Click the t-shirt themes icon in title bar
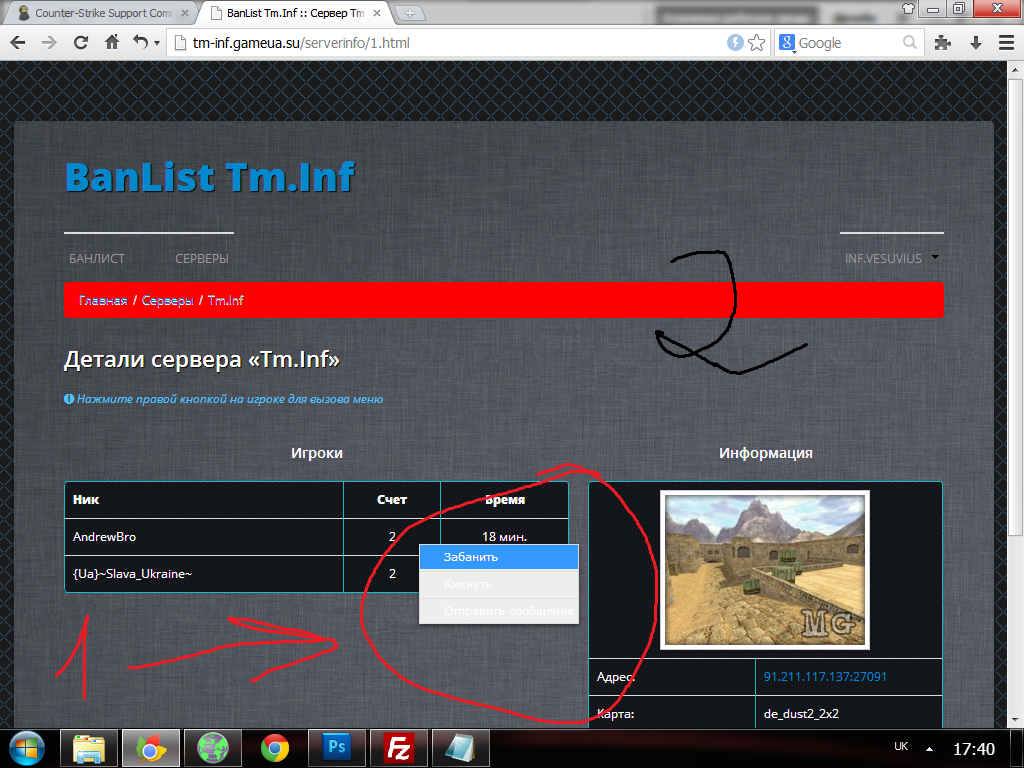The image size is (1024, 768). point(908,8)
